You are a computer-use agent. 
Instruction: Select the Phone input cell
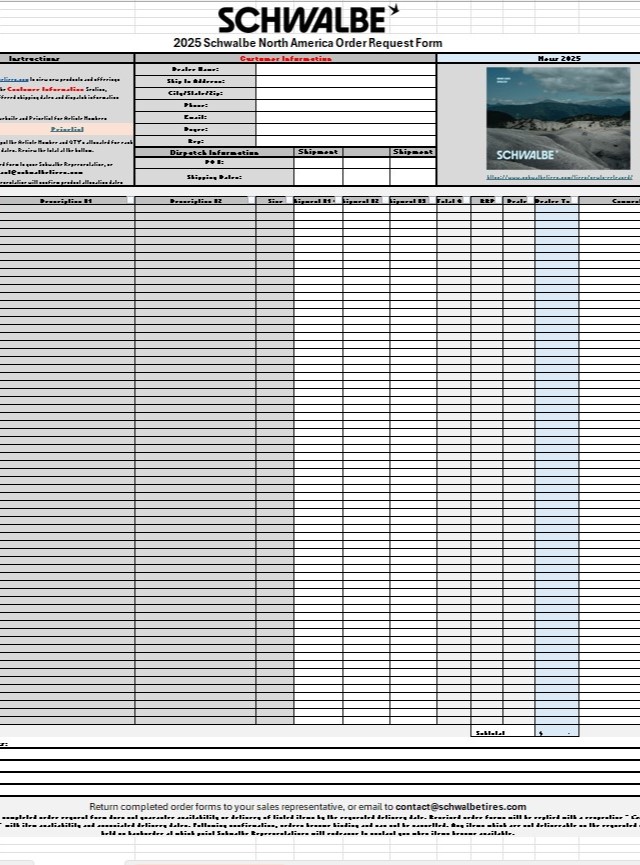tap(346, 106)
